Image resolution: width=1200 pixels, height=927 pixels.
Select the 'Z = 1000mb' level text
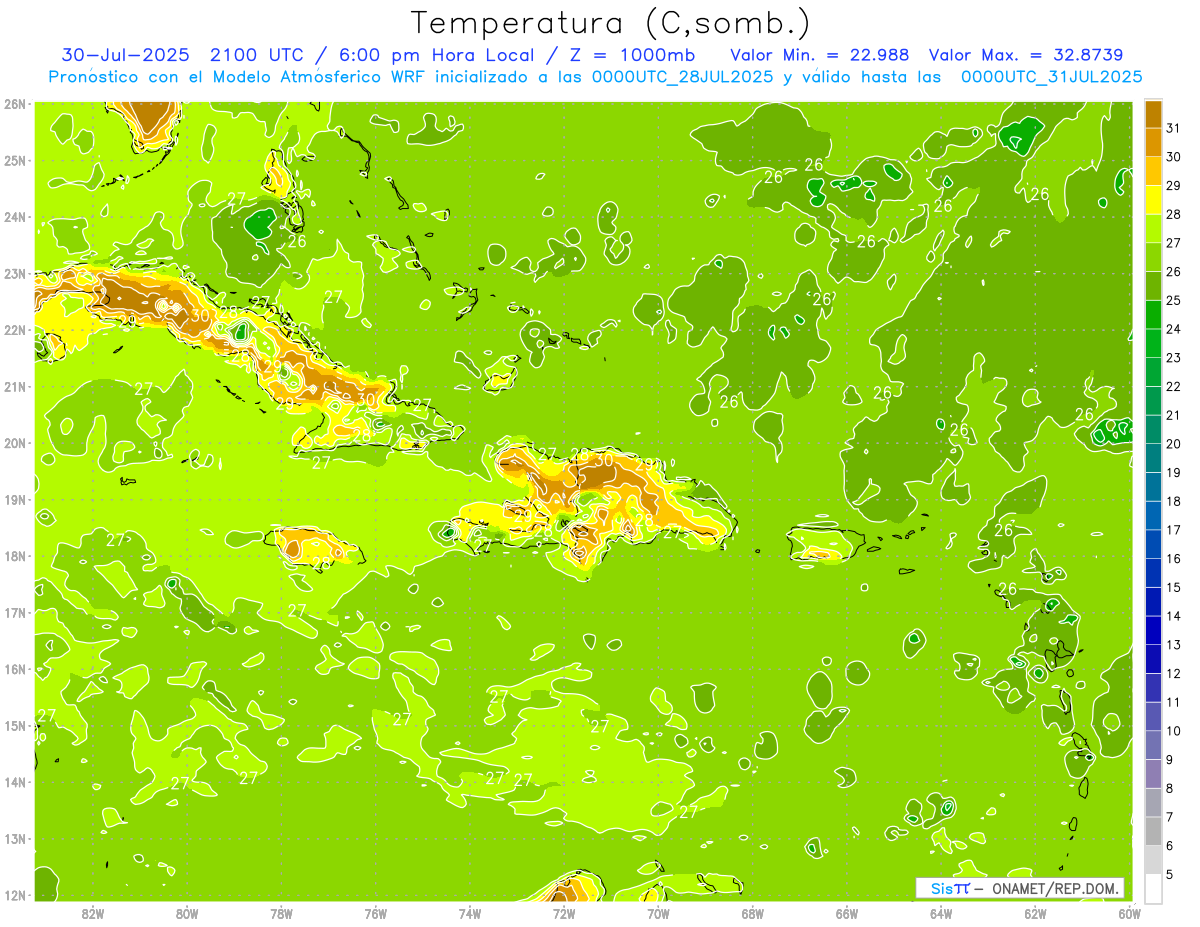click(x=632, y=54)
